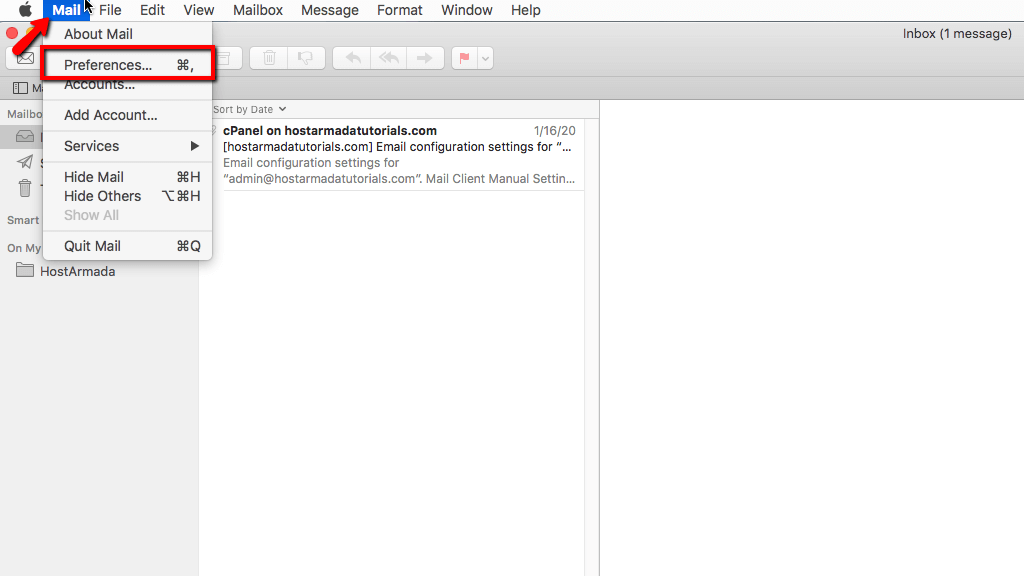Click the message date 1/16/20
The width and height of the screenshot is (1024, 576).
coord(554,131)
